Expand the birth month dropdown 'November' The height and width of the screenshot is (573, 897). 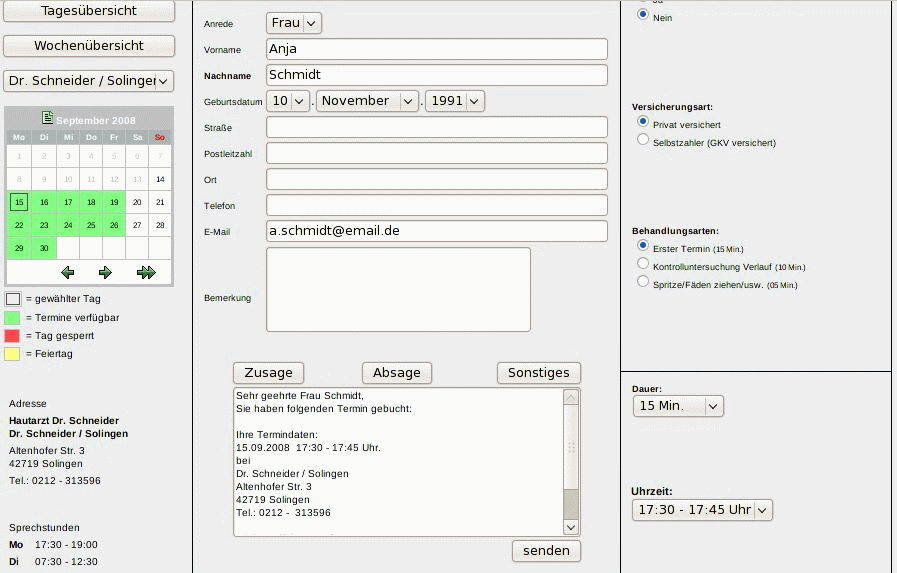pos(367,101)
